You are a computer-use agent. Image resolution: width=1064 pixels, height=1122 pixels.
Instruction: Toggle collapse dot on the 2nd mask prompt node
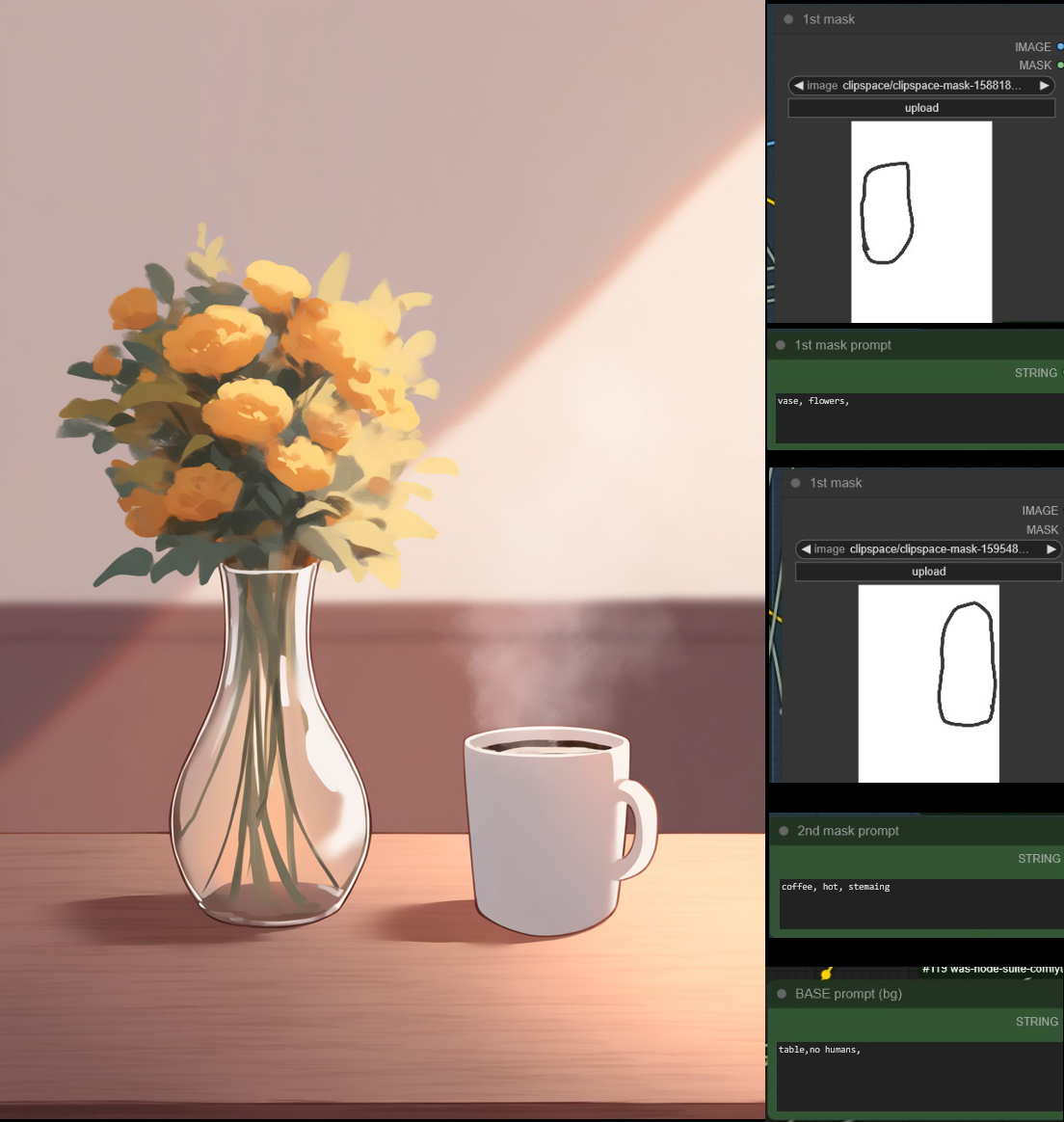click(x=784, y=831)
